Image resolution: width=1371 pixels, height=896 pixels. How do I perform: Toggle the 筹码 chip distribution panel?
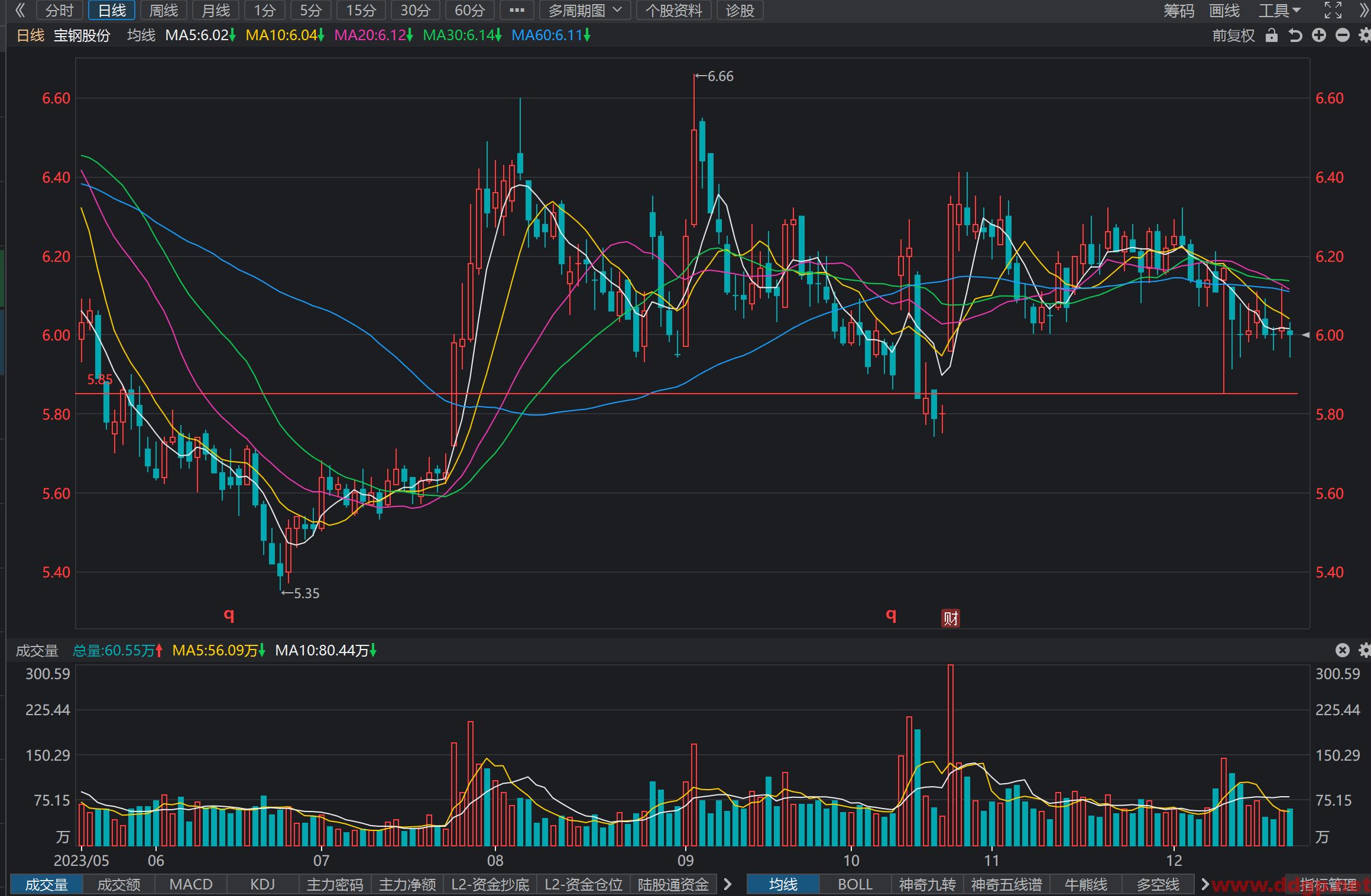pos(1179,10)
